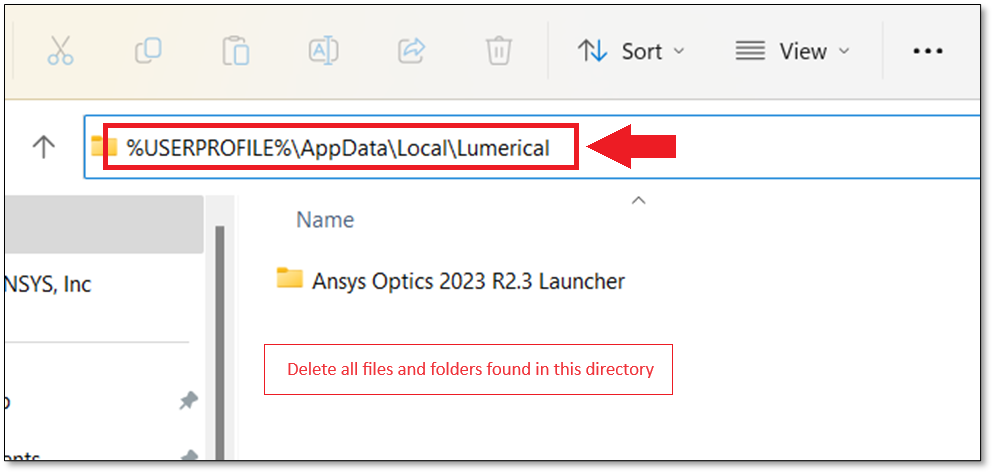Click the address bar path field
The image size is (994, 474).
[x=532, y=148]
